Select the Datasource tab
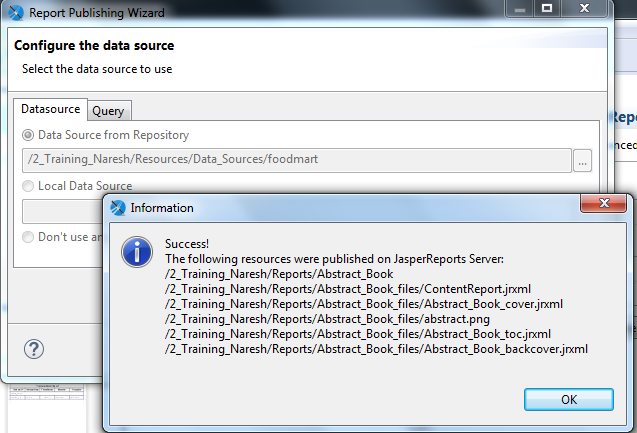 (x=50, y=109)
